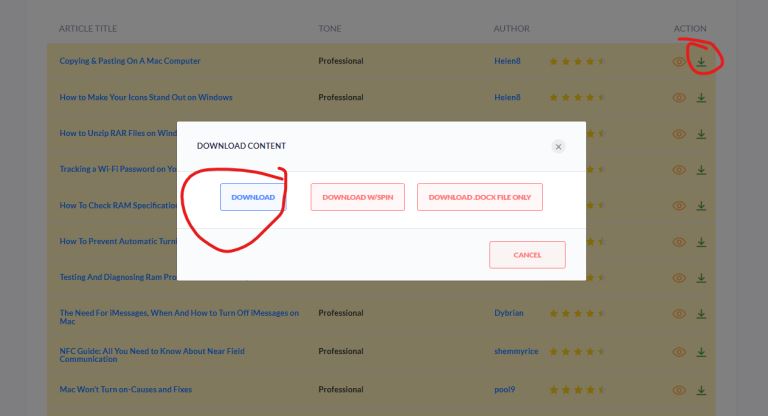The image size is (768, 416).
Task: Open NFC Guide Near Field Communication article
Action: point(152,355)
